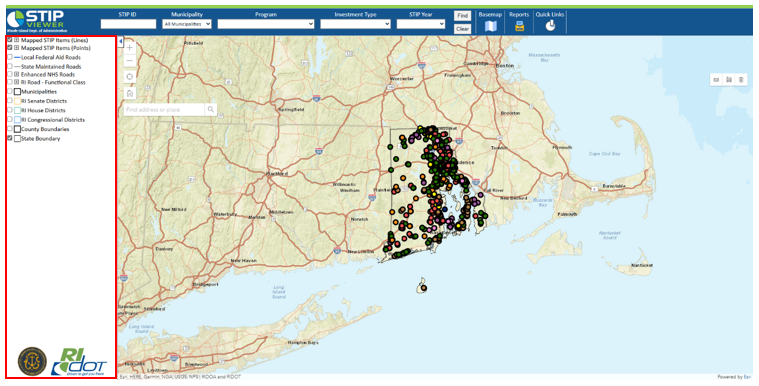Open the Investment Type dropdown
The height and width of the screenshot is (386, 759).
pyautogui.click(x=355, y=24)
